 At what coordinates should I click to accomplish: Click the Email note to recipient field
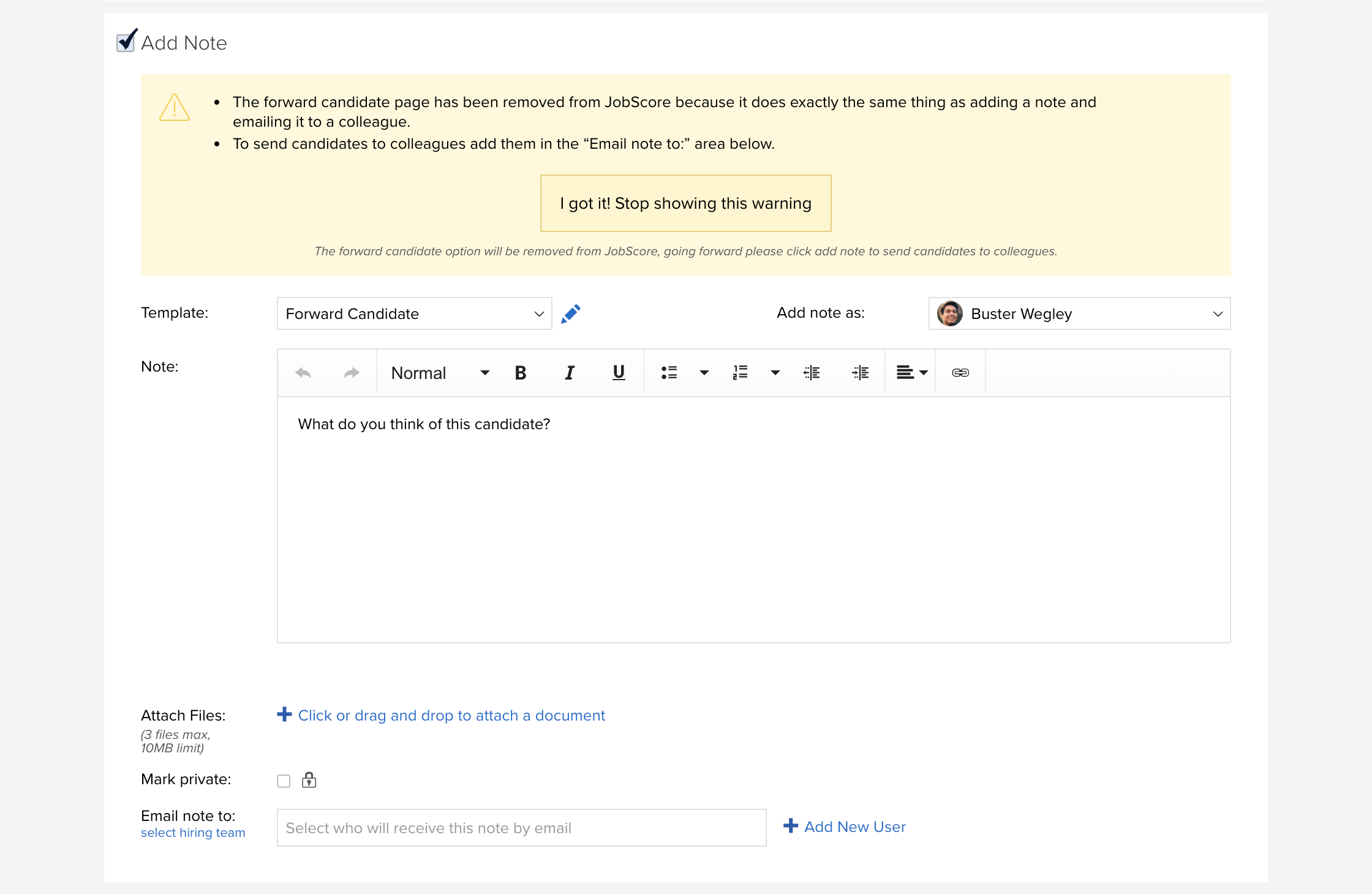[x=521, y=828]
